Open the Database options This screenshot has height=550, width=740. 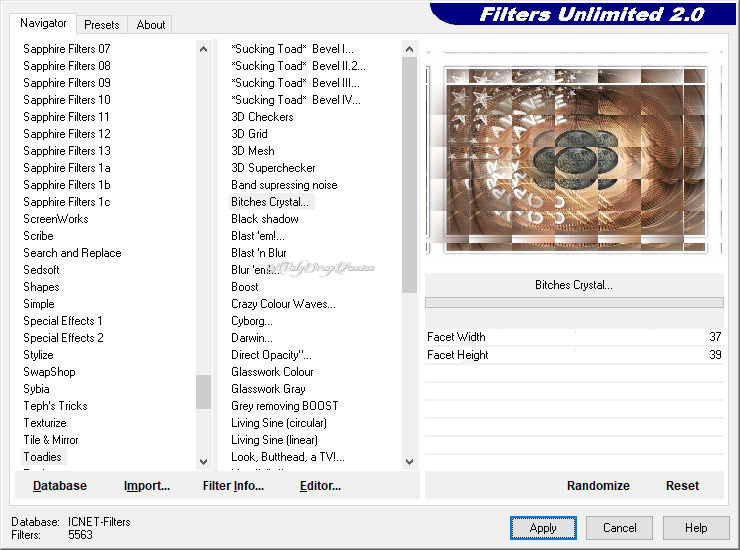pos(60,486)
